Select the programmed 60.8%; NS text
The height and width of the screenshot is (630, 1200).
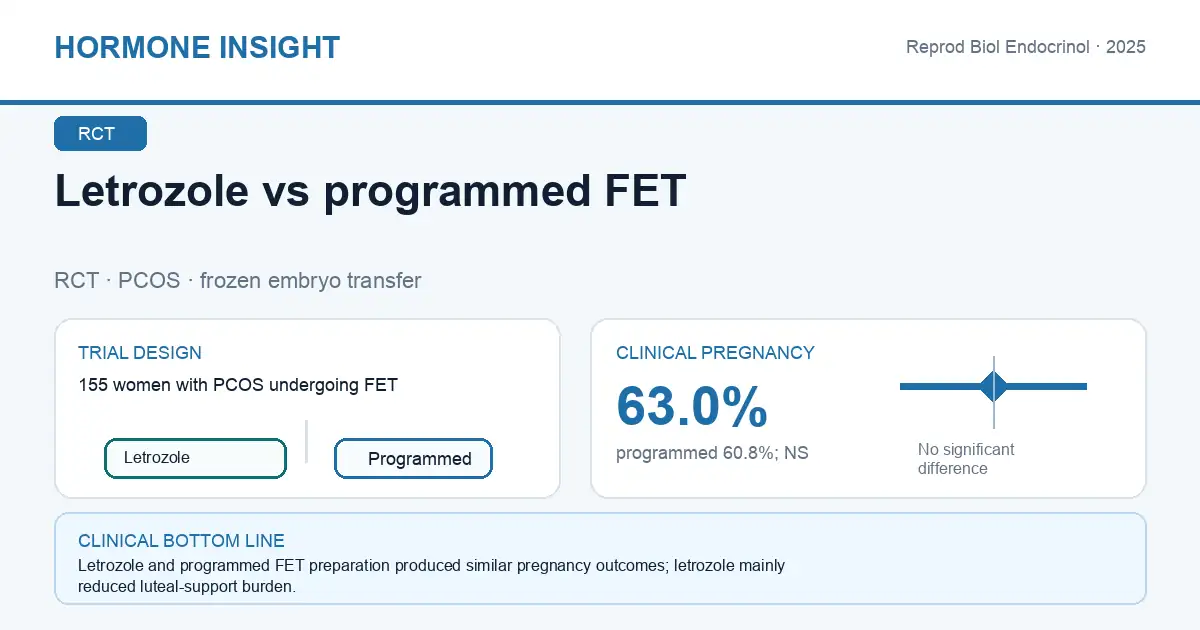pyautogui.click(x=712, y=453)
